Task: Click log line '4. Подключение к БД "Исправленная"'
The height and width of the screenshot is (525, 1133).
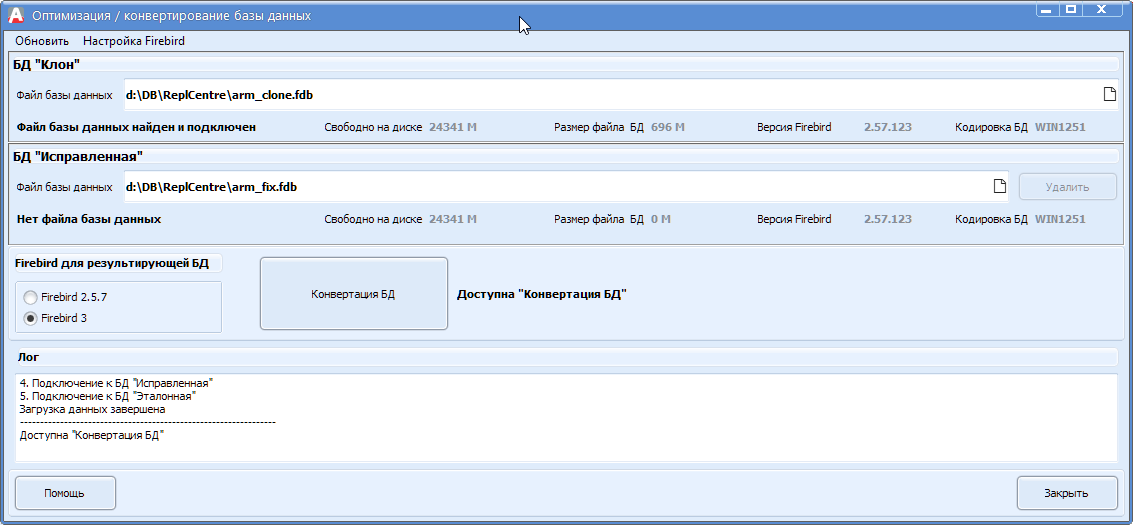Action: (116, 383)
